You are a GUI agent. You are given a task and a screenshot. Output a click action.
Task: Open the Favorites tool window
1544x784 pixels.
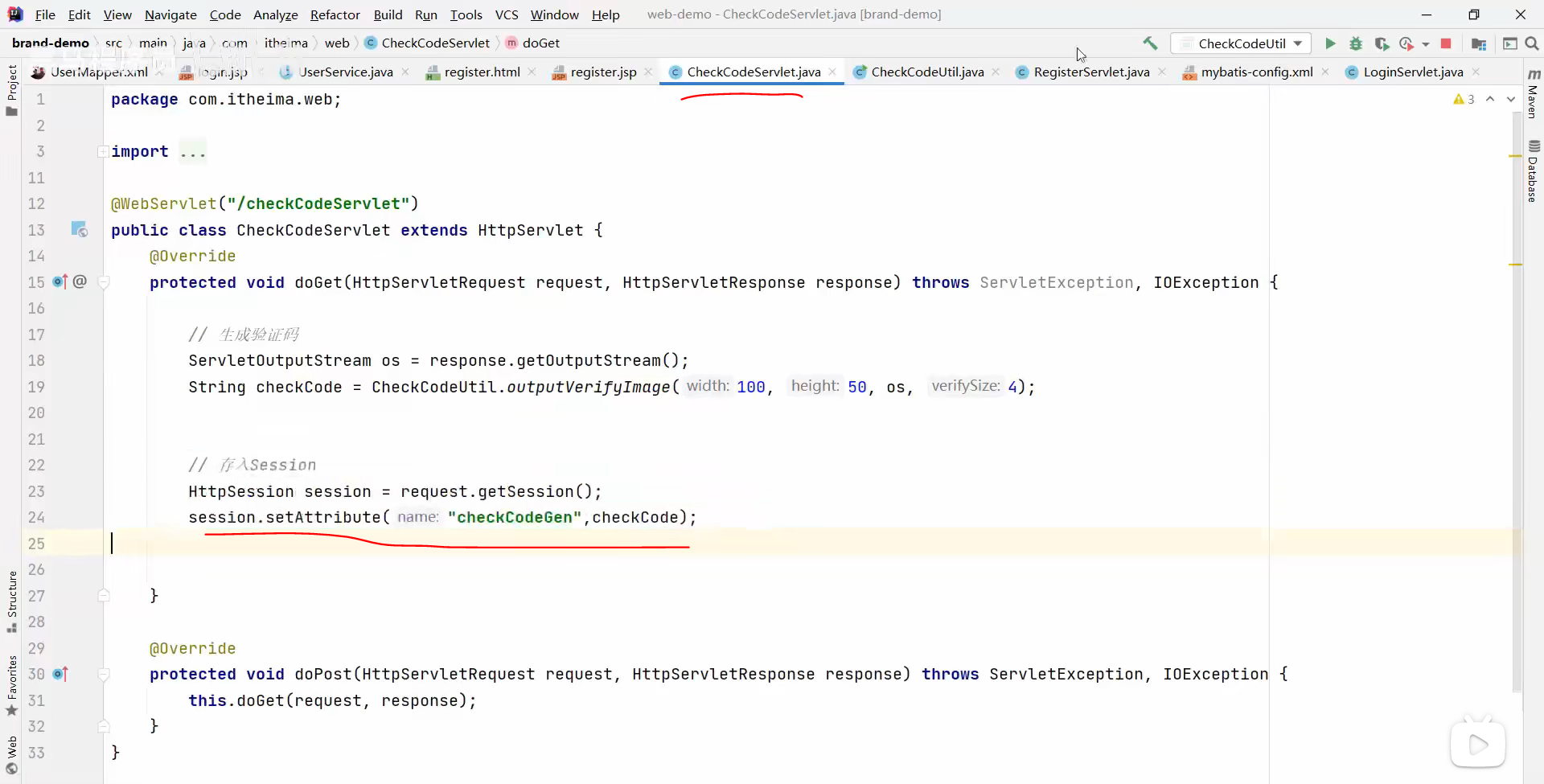coord(11,685)
